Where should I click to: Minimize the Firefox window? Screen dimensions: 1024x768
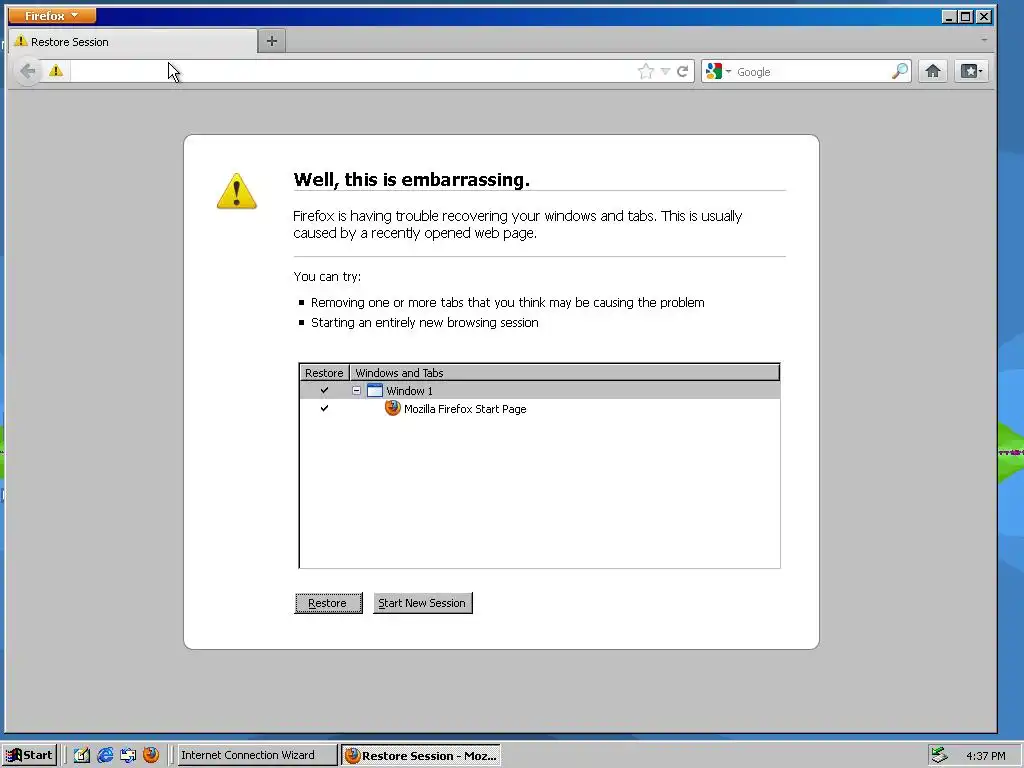pyautogui.click(x=949, y=16)
